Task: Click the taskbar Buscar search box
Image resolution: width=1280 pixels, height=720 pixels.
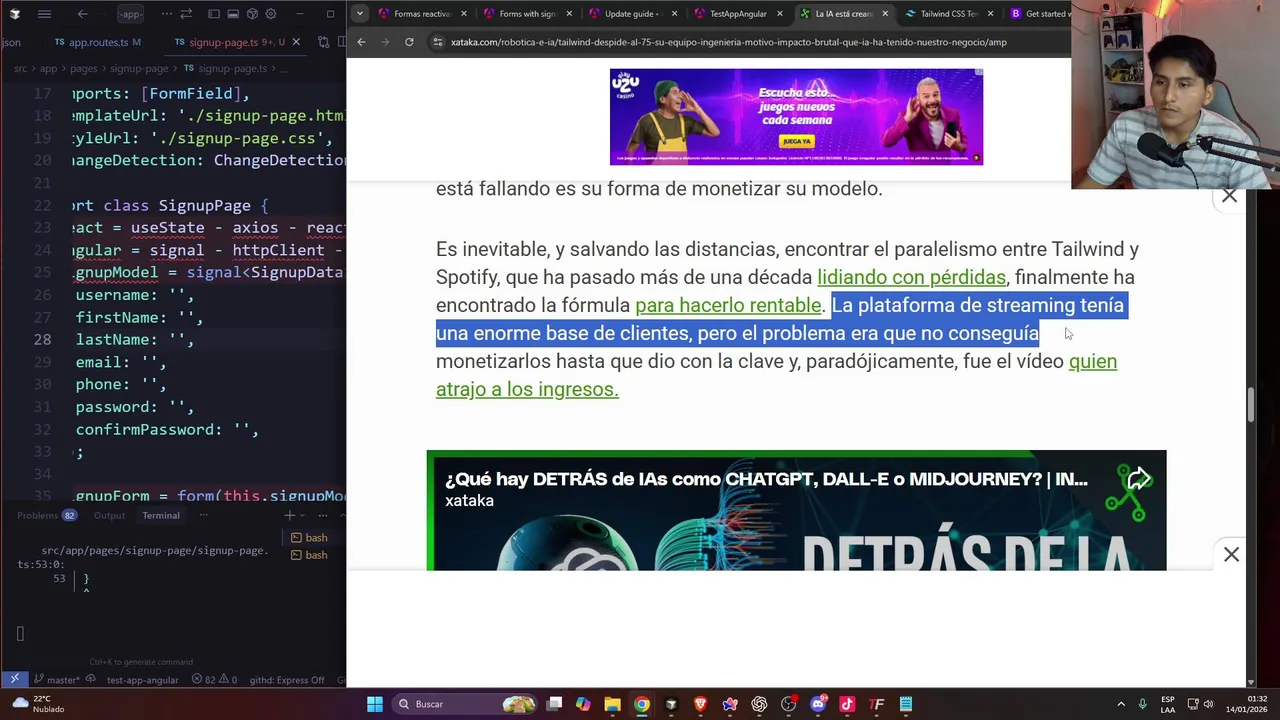Action: pos(465,704)
